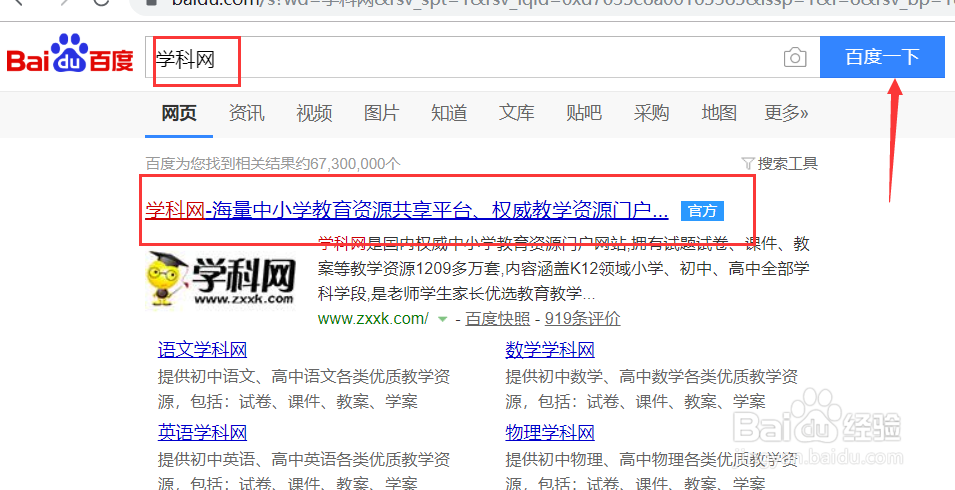The image size is (955, 490).
Task: Open the 英语学科网 sublink
Action: [202, 433]
